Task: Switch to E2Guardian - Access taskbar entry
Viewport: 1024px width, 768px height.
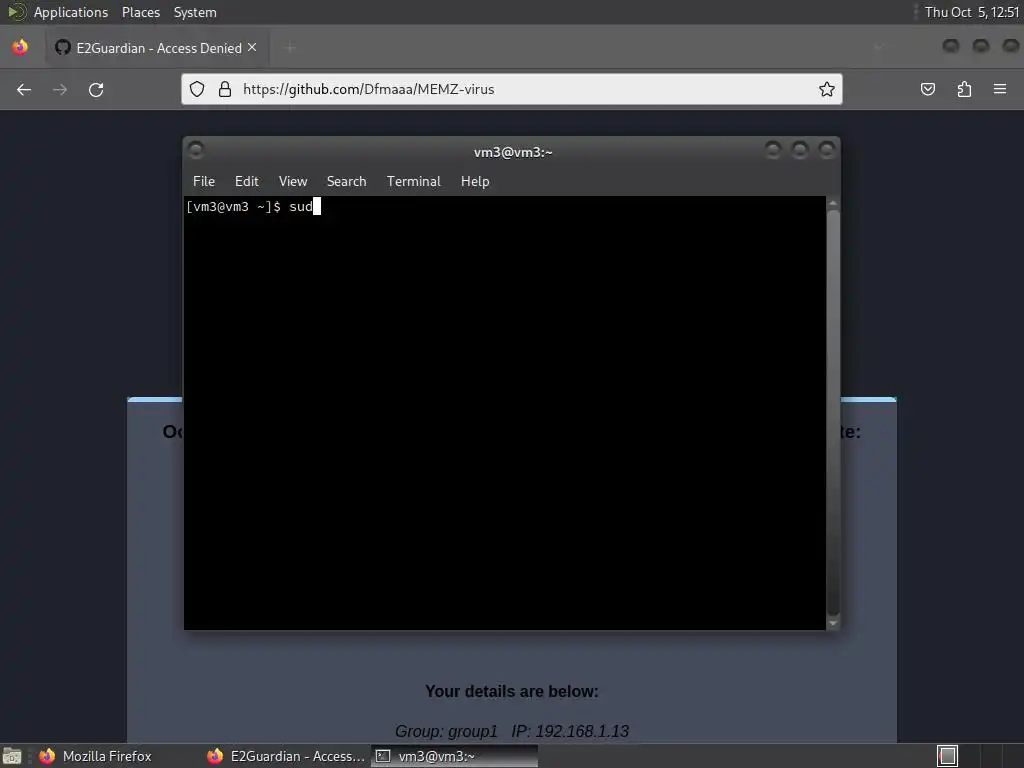Action: pos(286,756)
